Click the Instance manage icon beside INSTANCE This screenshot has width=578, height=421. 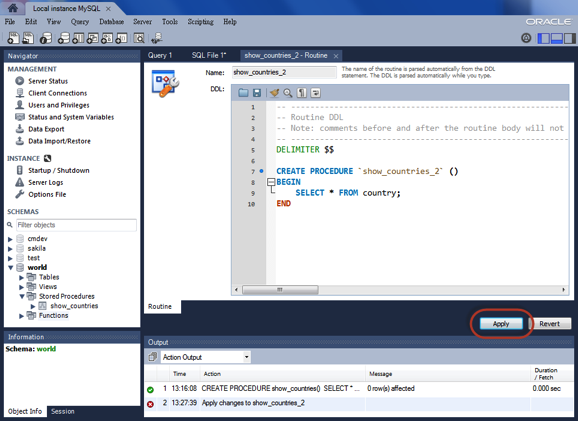[48, 159]
